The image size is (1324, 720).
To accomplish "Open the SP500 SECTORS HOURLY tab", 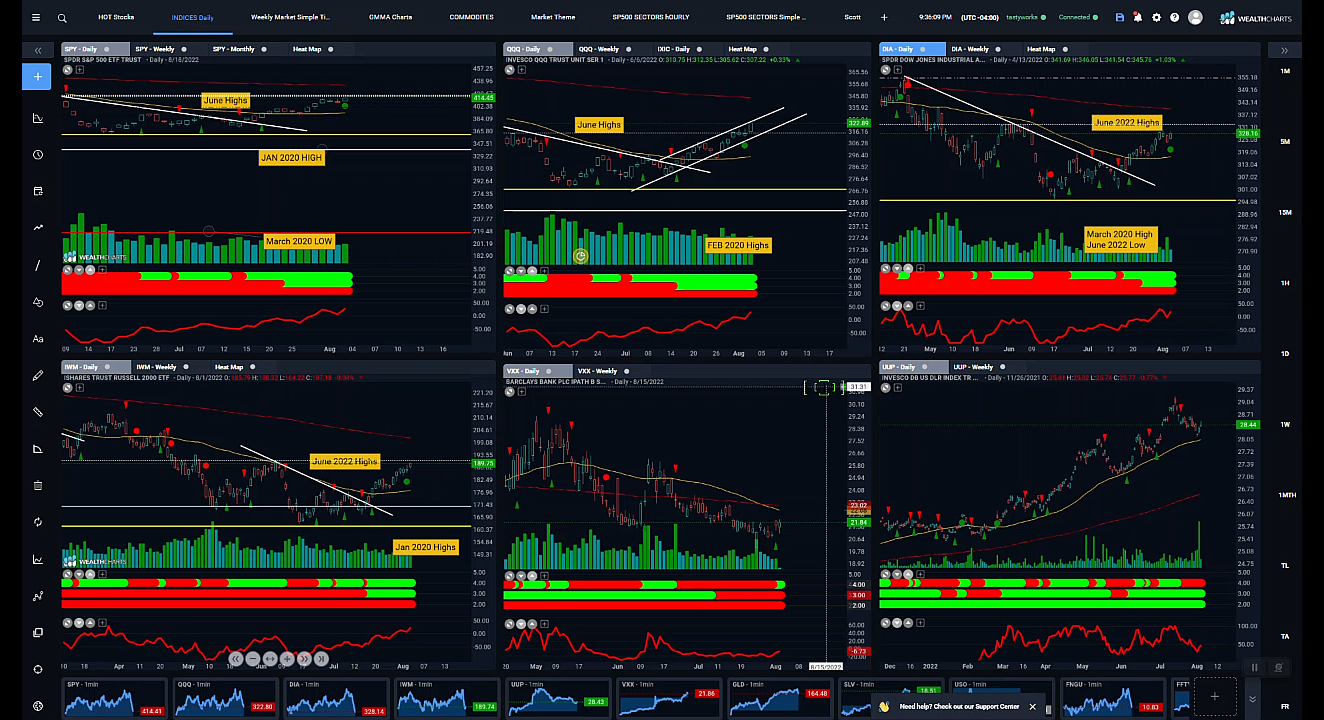I will point(651,17).
